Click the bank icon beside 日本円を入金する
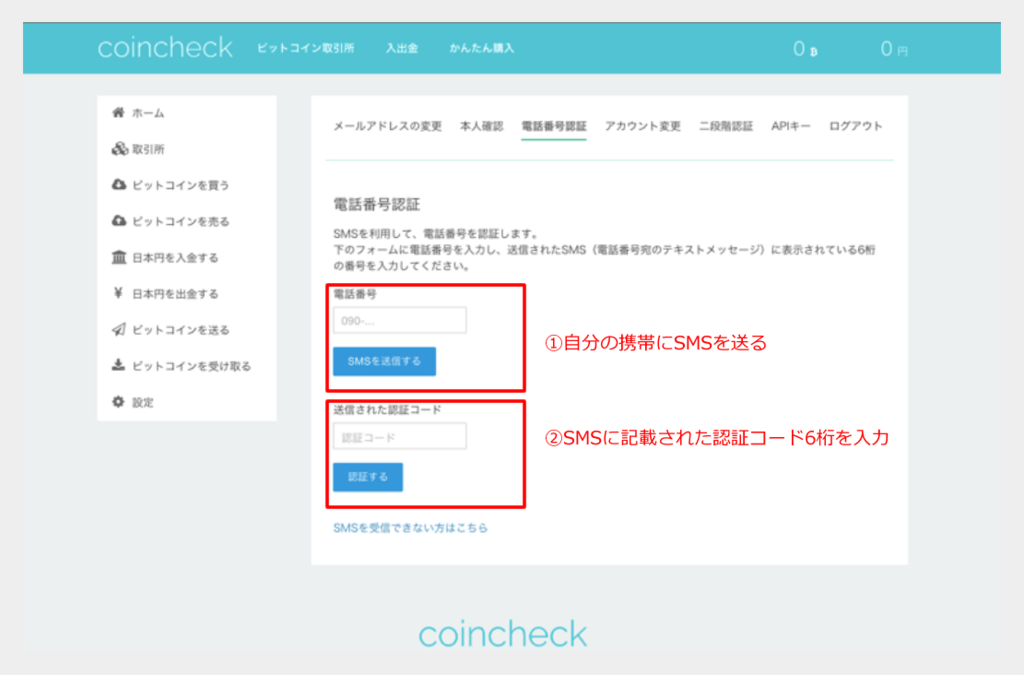This screenshot has height=675, width=1024. click(x=119, y=257)
